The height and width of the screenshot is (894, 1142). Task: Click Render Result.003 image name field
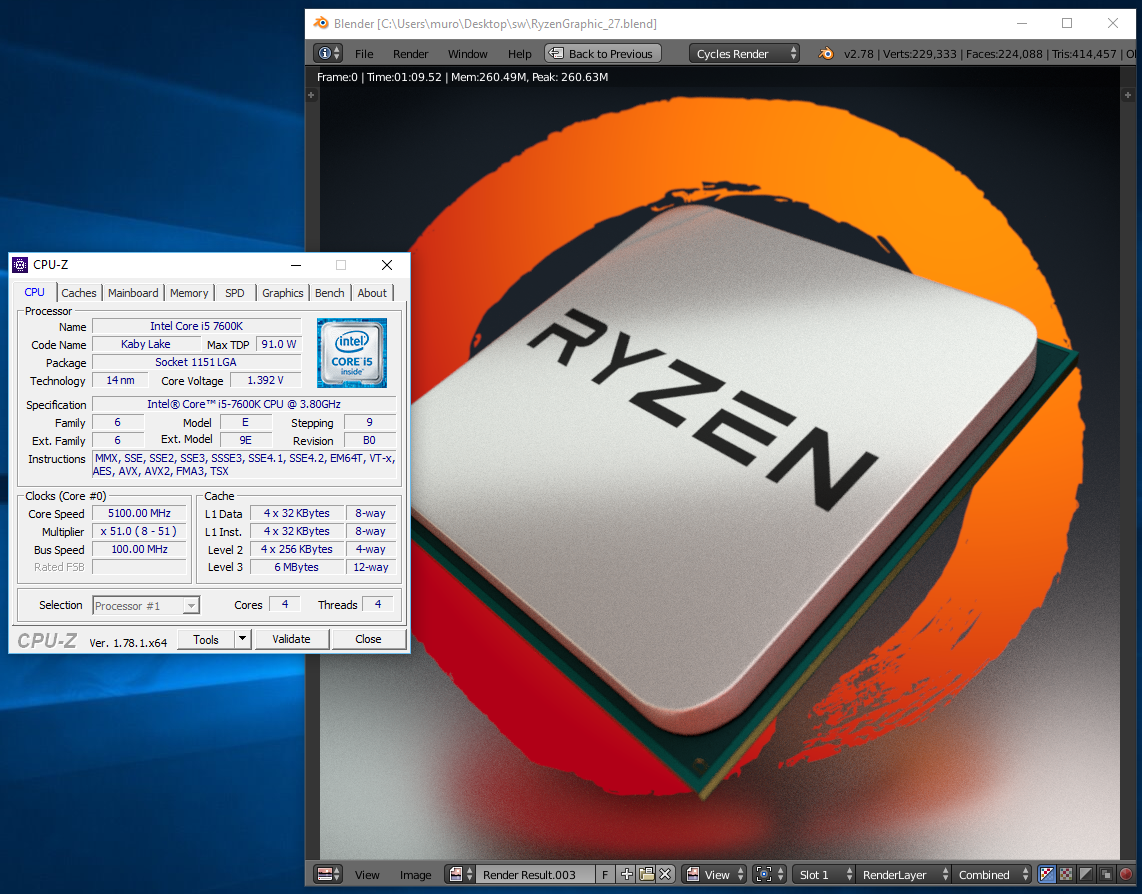[x=536, y=874]
